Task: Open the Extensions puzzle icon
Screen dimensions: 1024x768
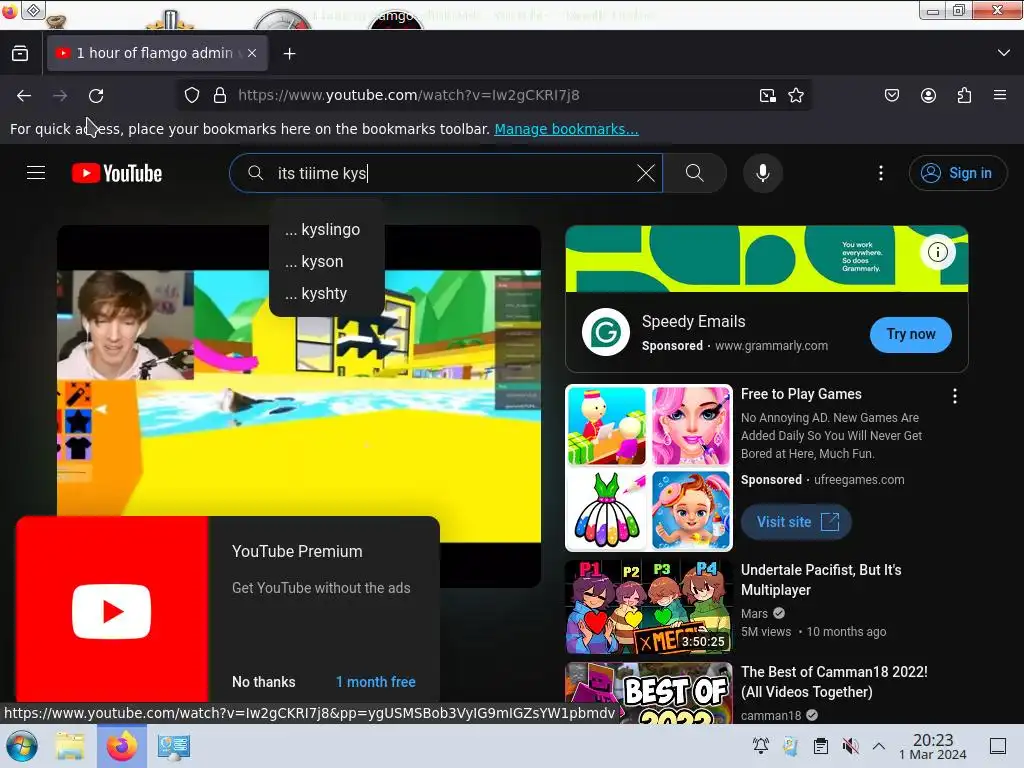Action: click(x=964, y=95)
